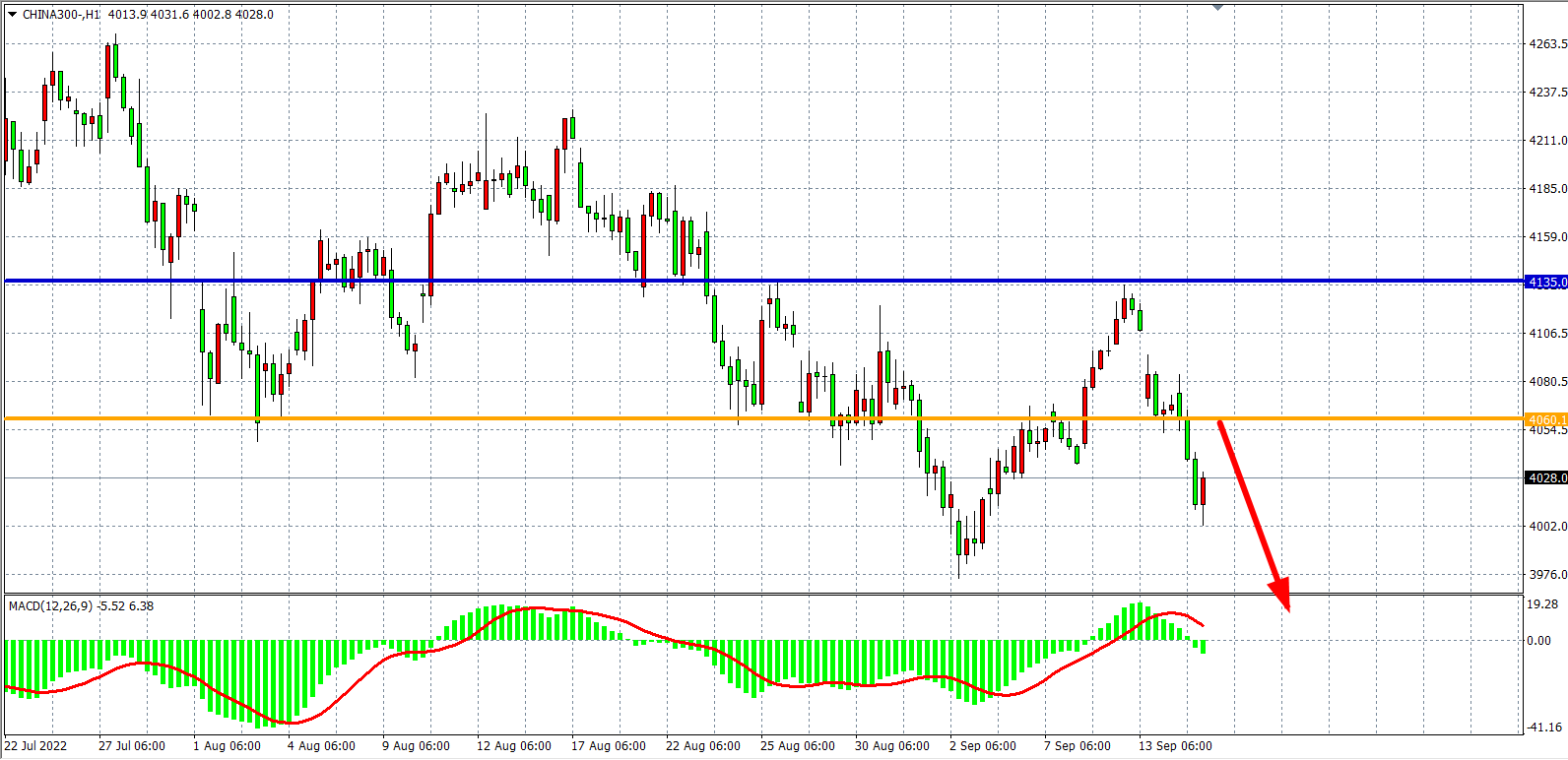Click the triangle beside CHINA300 title
The height and width of the screenshot is (760, 1568).
(x=13, y=15)
